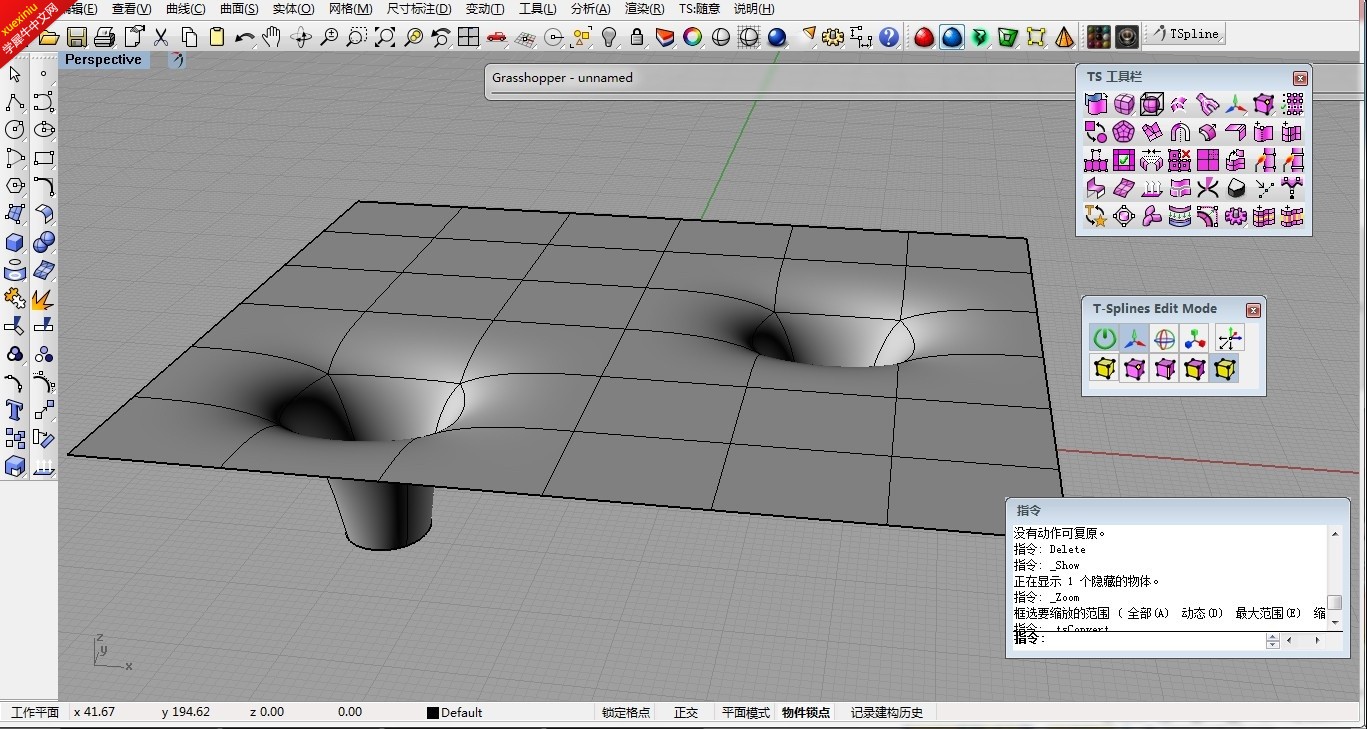
Task: Click the blue question mark help icon
Action: coord(889,38)
